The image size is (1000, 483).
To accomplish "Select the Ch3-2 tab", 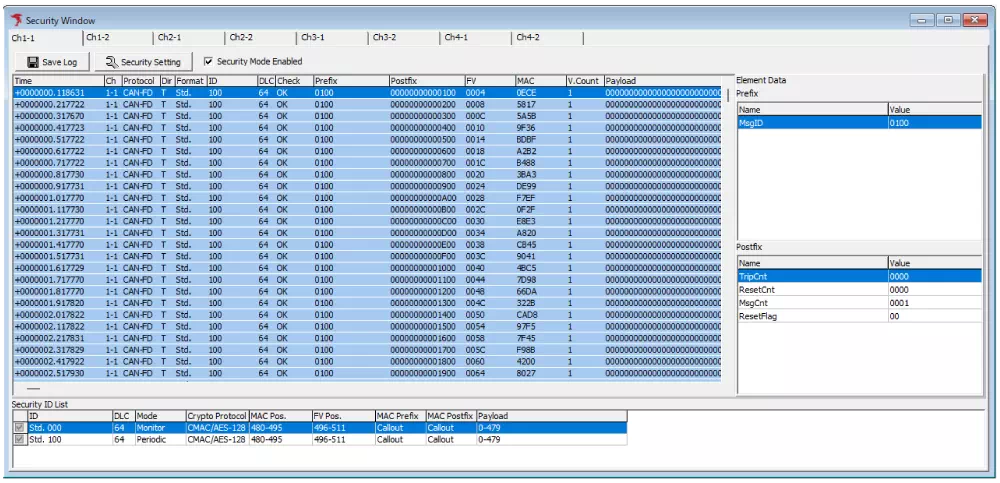I will click(x=384, y=37).
